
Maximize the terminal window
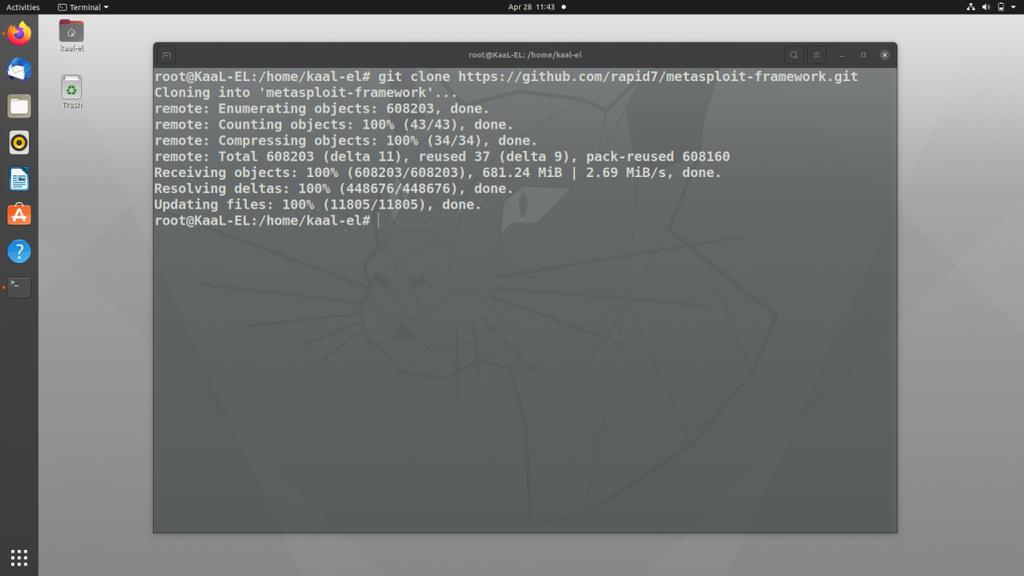[x=863, y=55]
